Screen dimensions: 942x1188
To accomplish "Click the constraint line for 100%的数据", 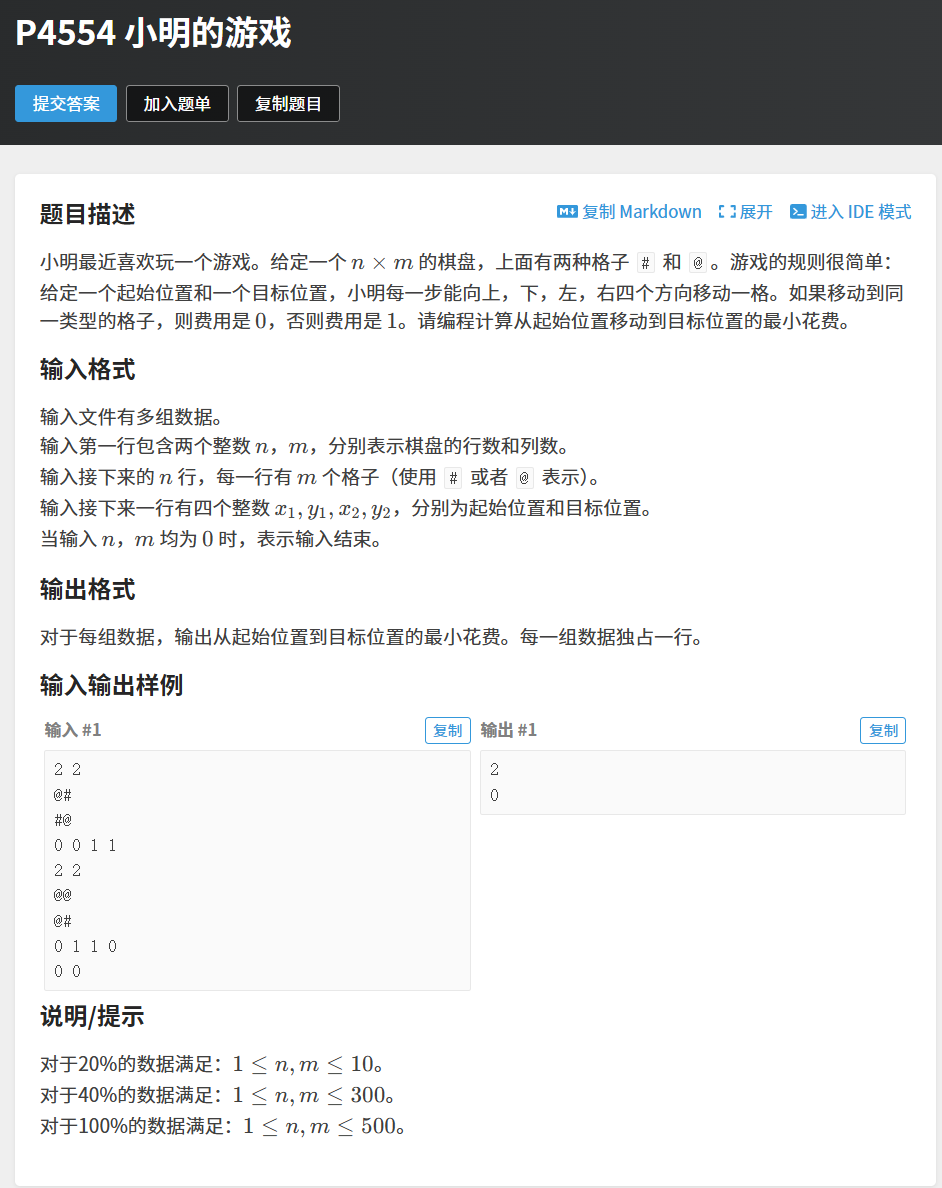I will pyautogui.click(x=223, y=1127).
